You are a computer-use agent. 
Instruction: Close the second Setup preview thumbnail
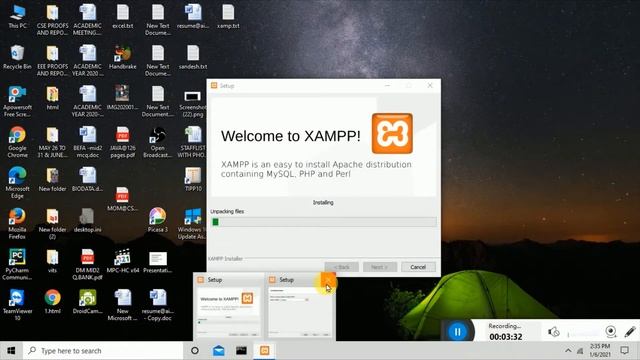[x=328, y=280]
